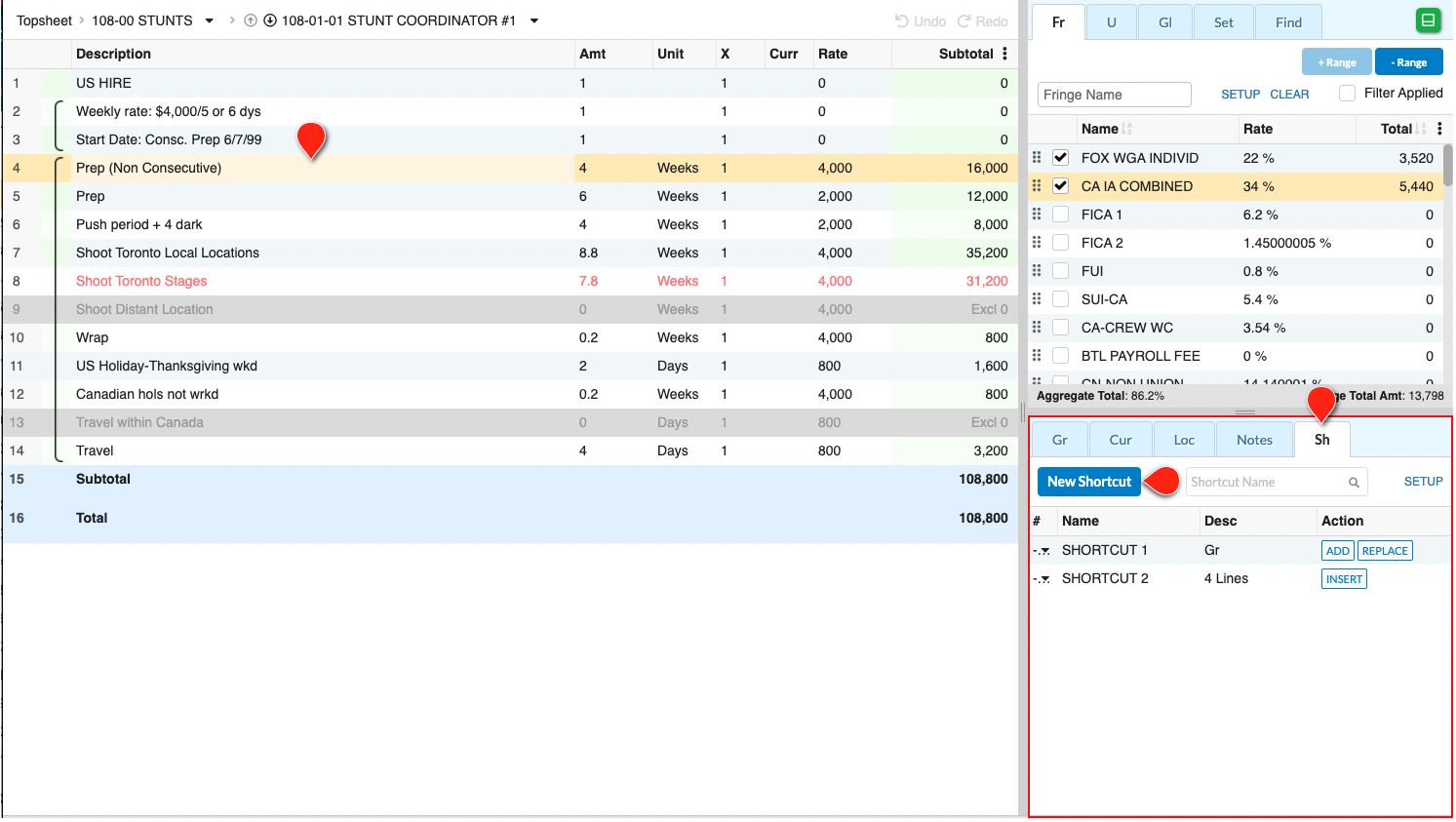Open the 108-00 STUNTS dropdown arrow
1456x822 pixels.
click(209, 20)
